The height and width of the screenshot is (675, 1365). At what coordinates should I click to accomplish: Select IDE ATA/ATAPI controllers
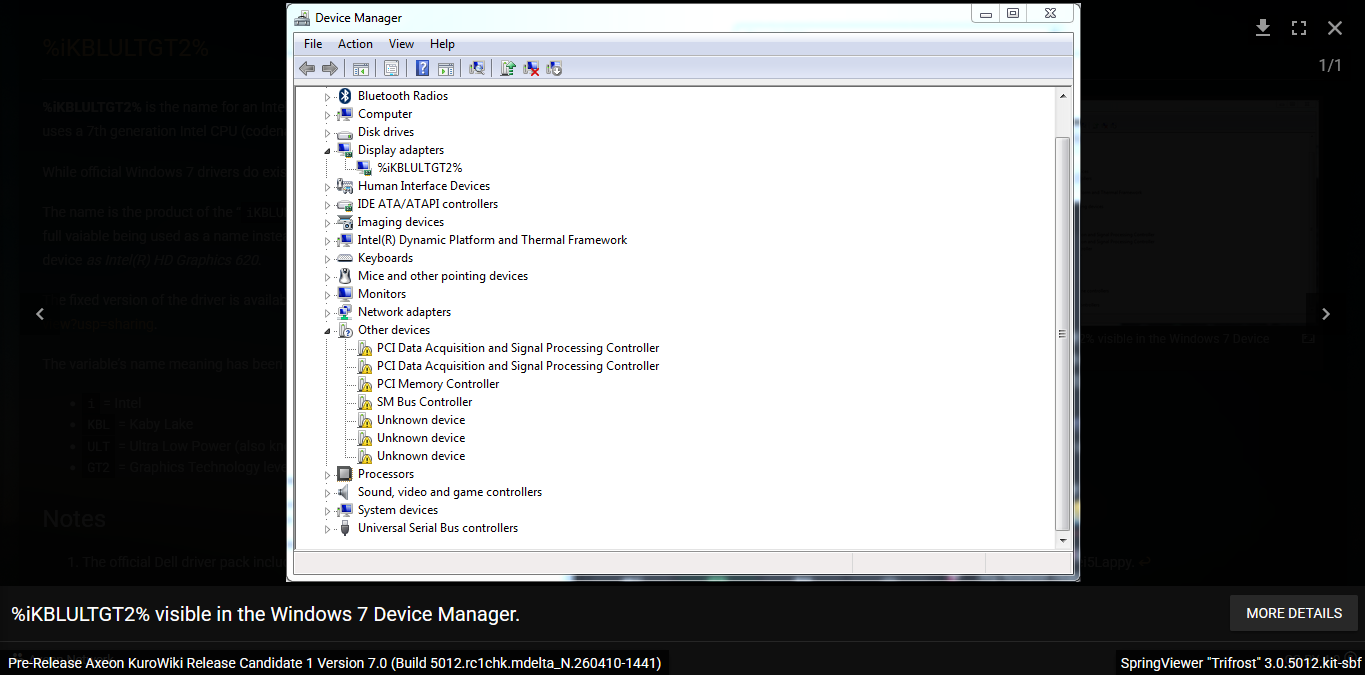[427, 204]
